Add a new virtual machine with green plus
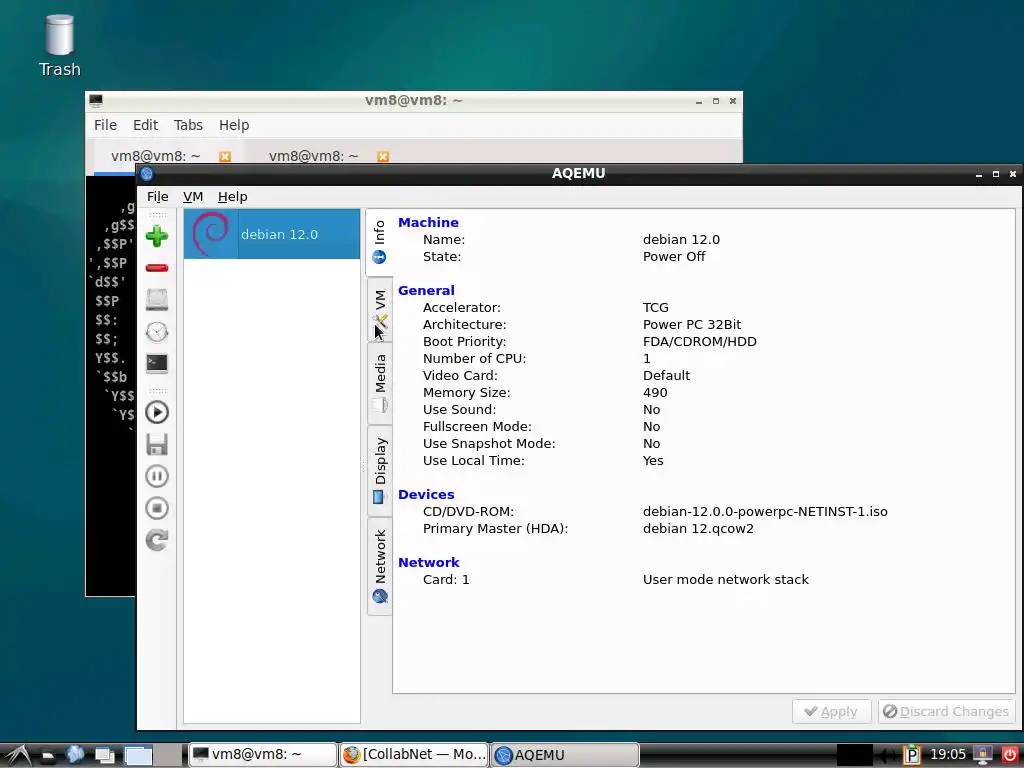1024x768 pixels. [157, 236]
